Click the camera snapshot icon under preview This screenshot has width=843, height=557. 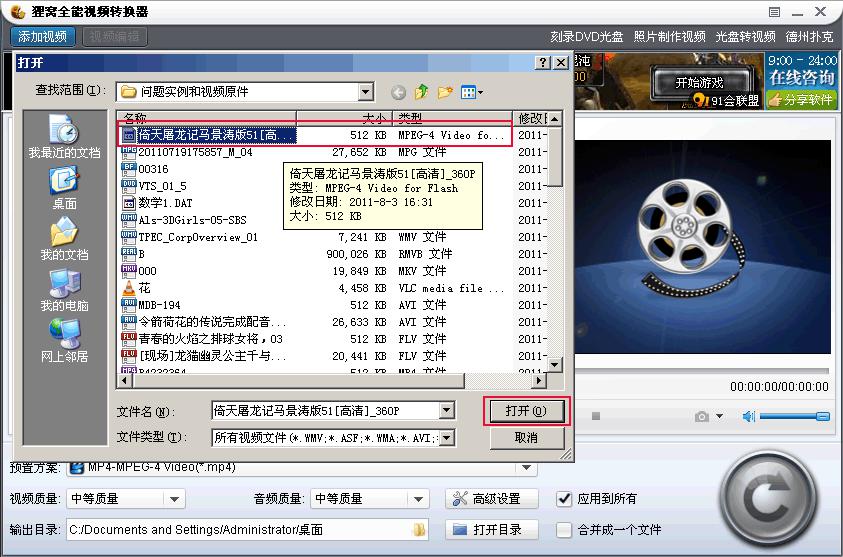(702, 416)
